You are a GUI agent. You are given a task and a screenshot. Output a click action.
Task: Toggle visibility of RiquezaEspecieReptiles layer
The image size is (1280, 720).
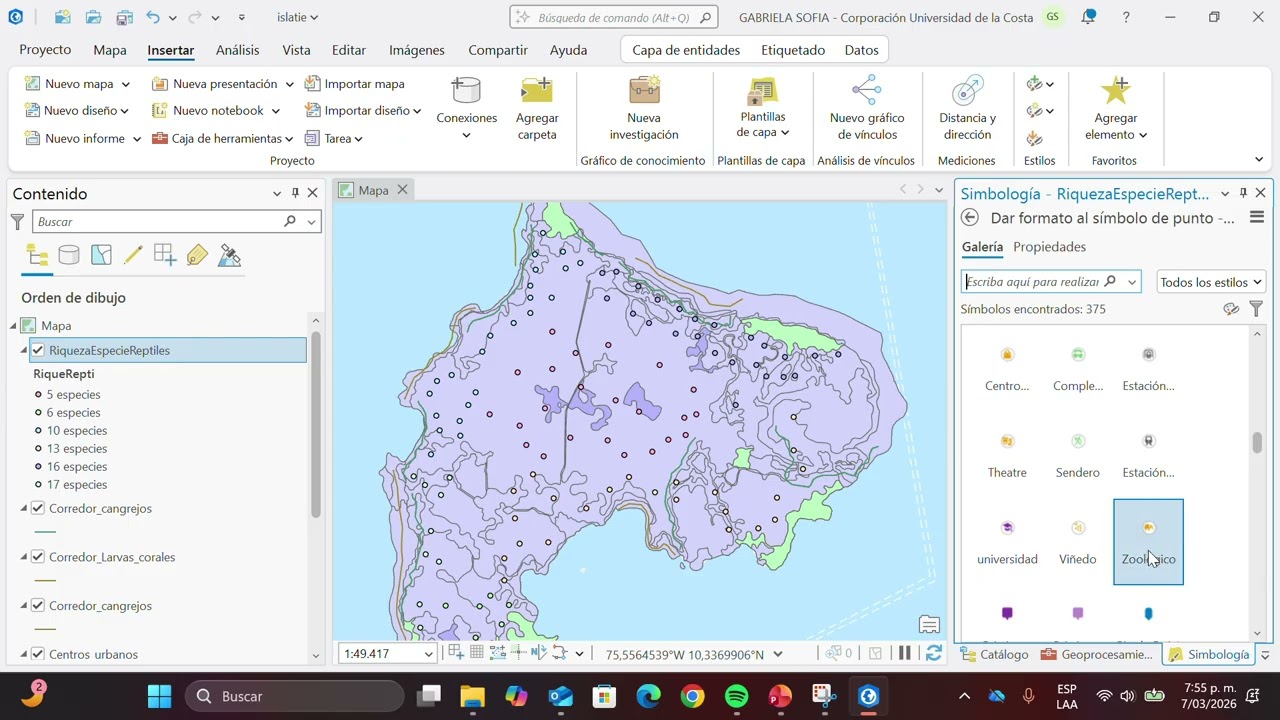38,350
